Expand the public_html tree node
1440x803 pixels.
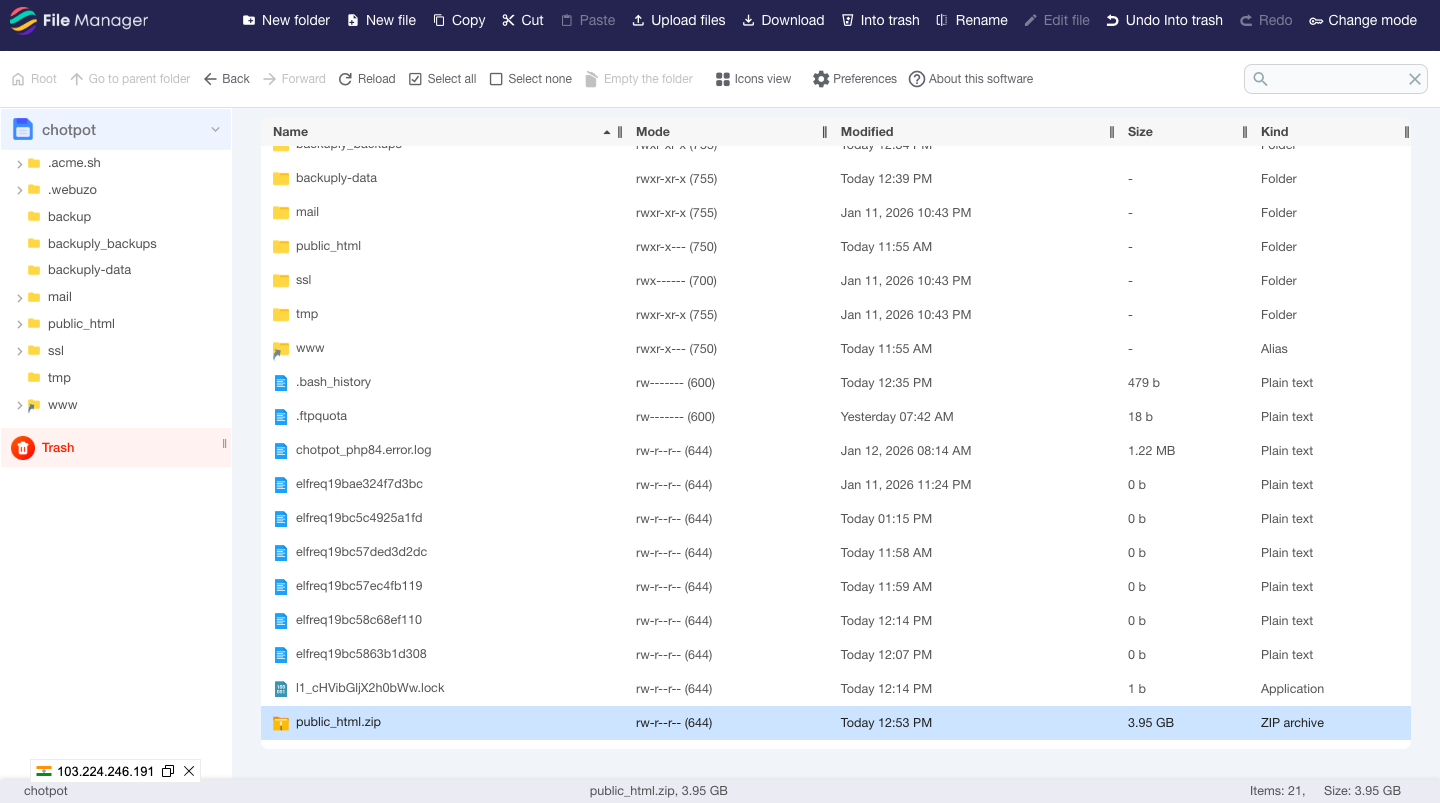point(20,324)
